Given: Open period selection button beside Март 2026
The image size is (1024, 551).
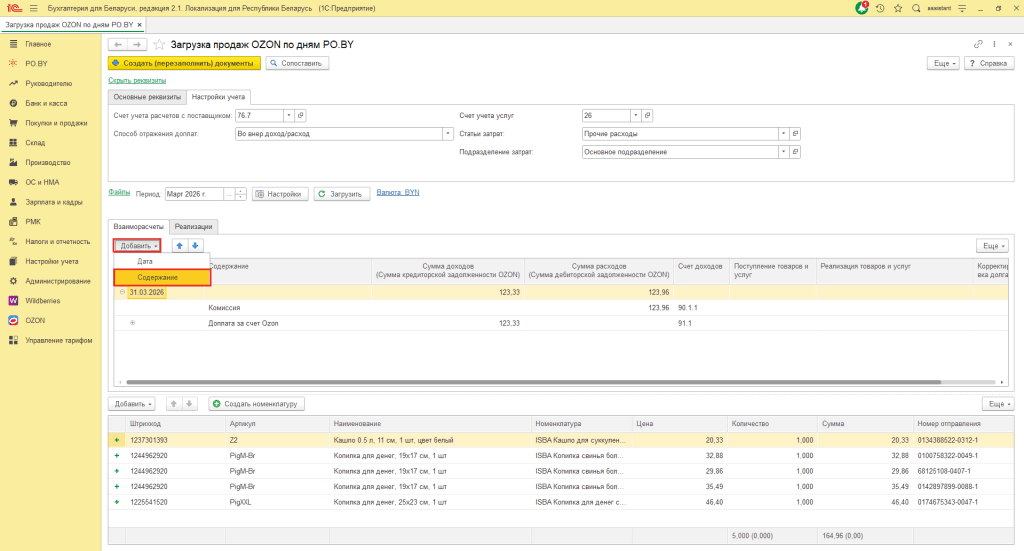Looking at the screenshot, I should [228, 194].
